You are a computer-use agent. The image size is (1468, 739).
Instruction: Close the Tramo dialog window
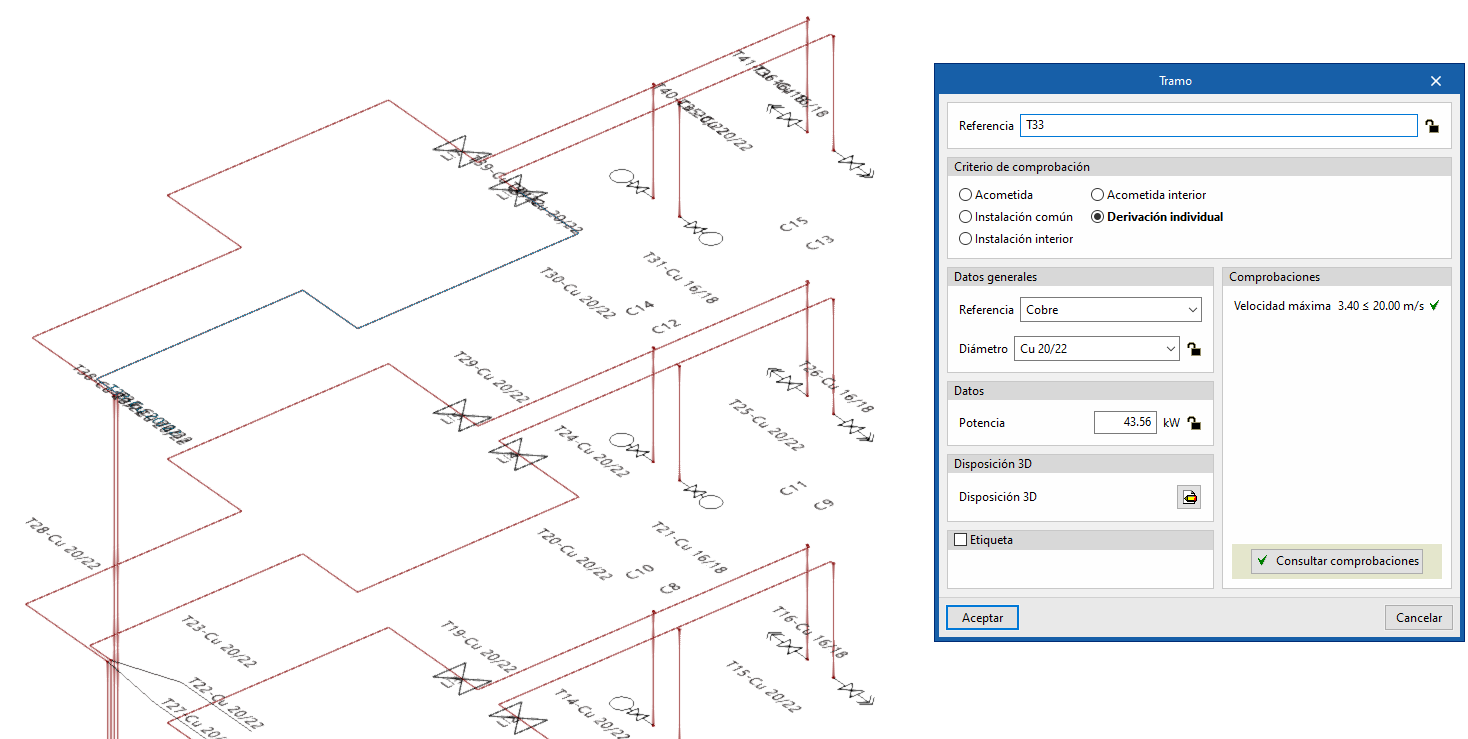pyautogui.click(x=1436, y=81)
